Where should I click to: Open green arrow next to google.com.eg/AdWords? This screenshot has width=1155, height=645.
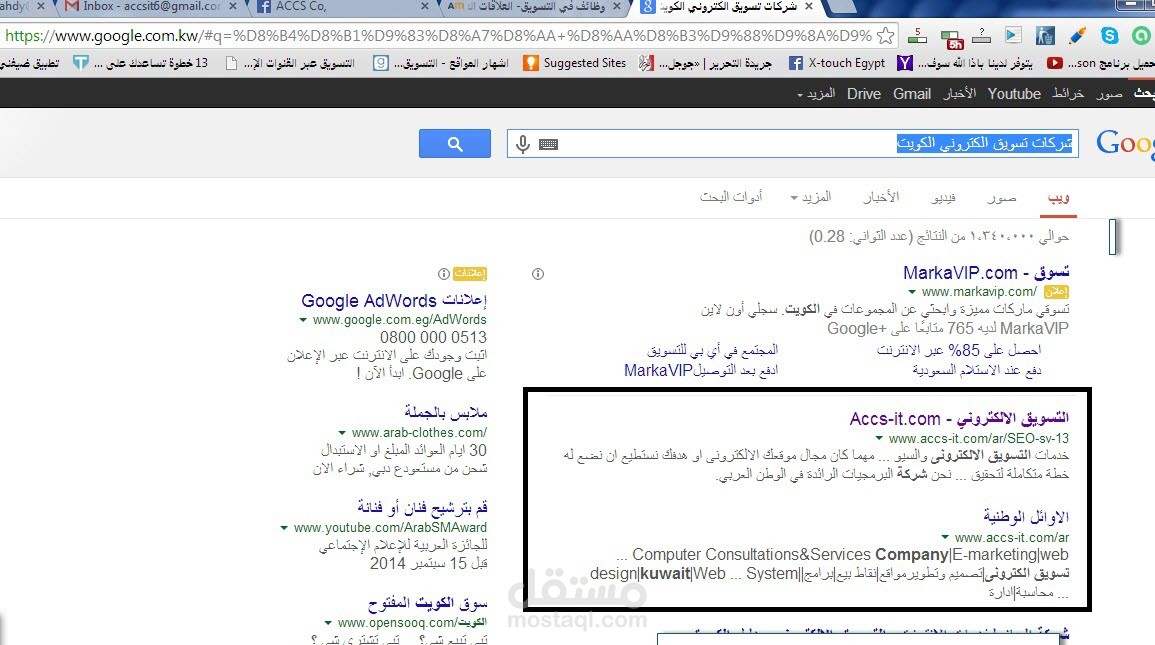tap(303, 320)
